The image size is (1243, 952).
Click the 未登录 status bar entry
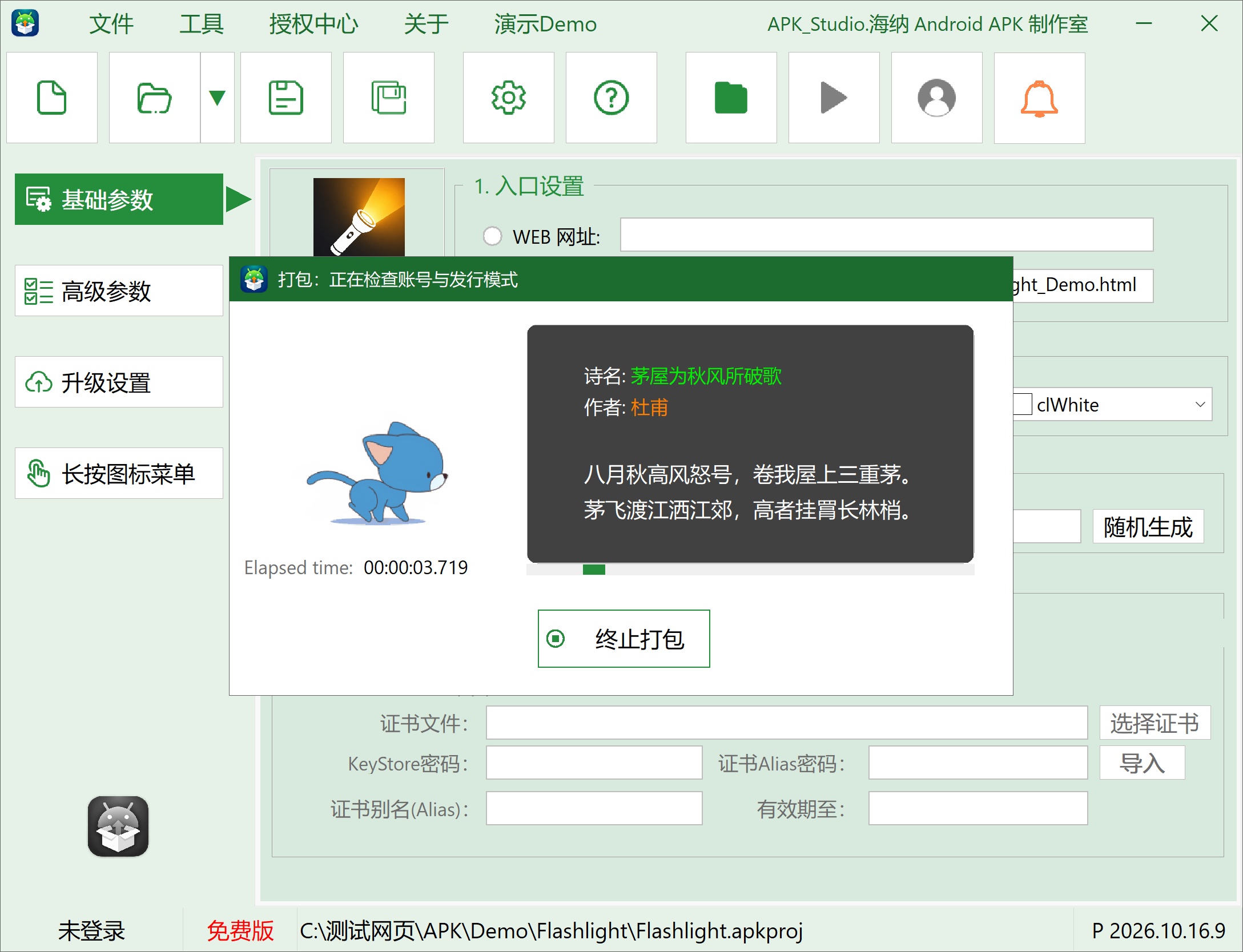tap(91, 931)
